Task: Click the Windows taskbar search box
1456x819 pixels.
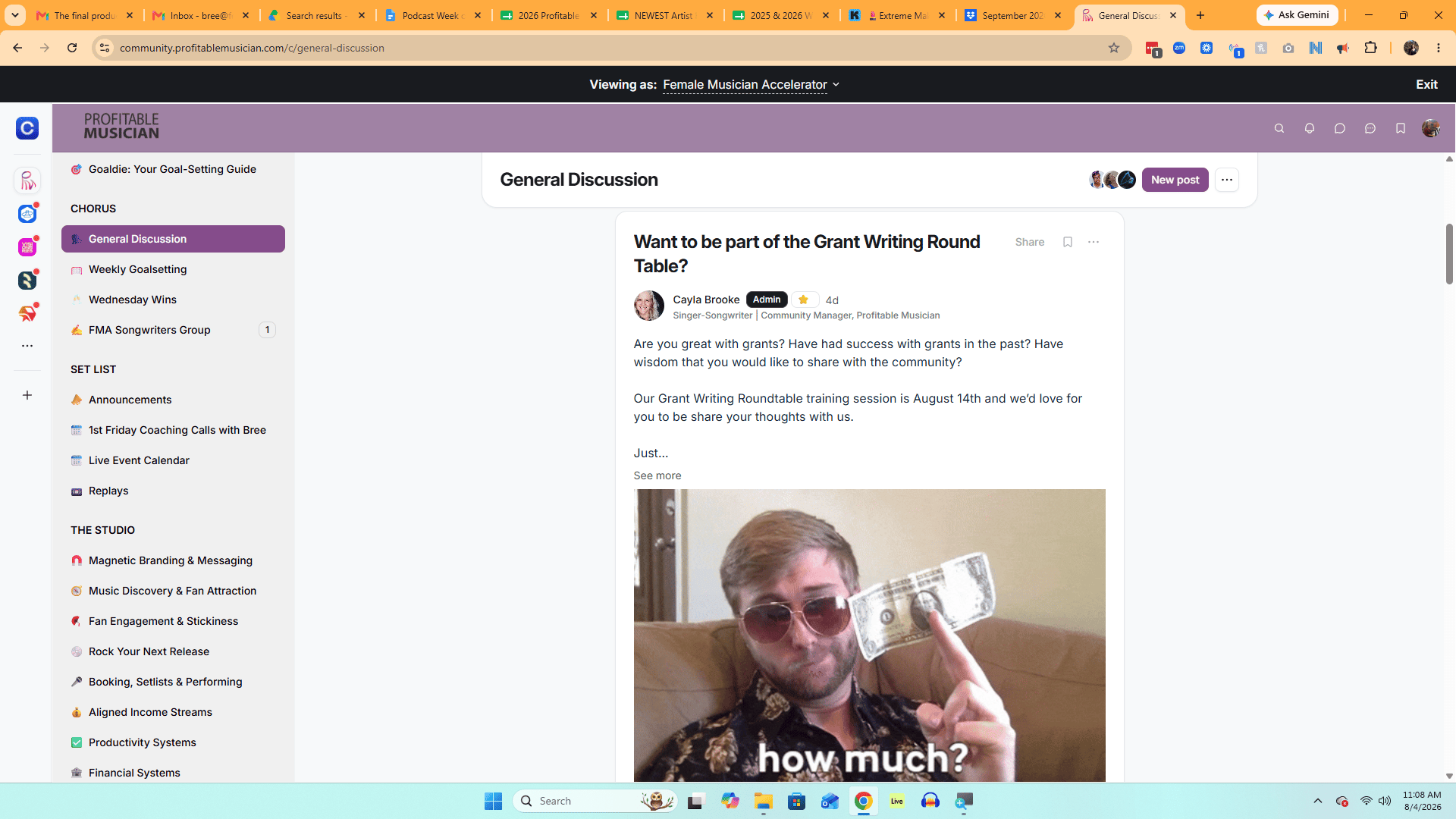Action: coord(595,801)
